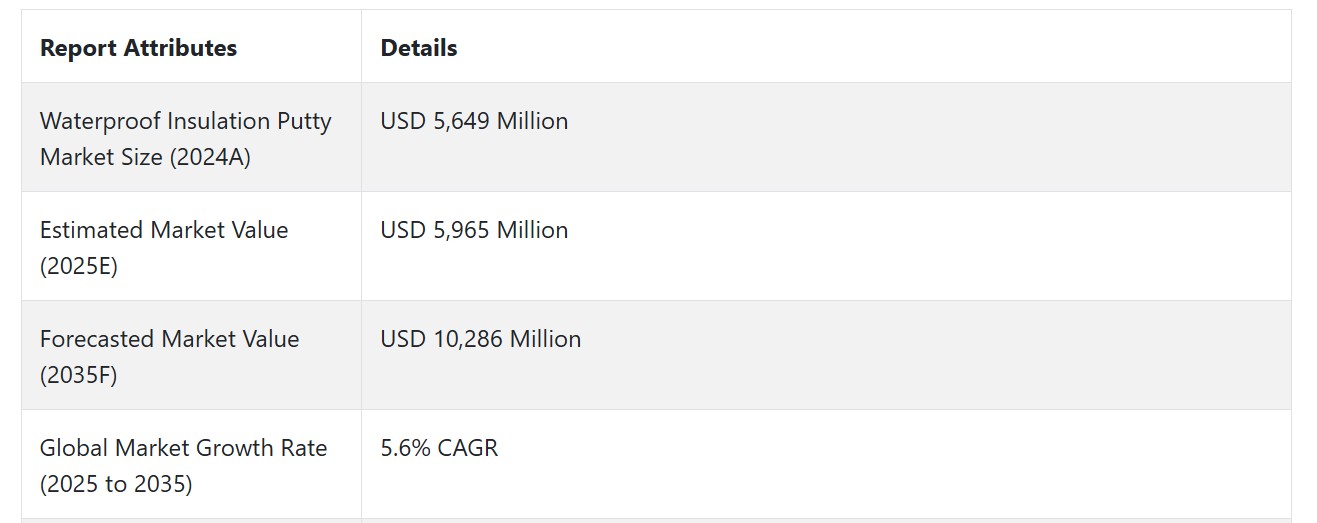The height and width of the screenshot is (523, 1317).
Task: Select the Waterproof Insulation Putty Market Size cell
Action: click(191, 138)
